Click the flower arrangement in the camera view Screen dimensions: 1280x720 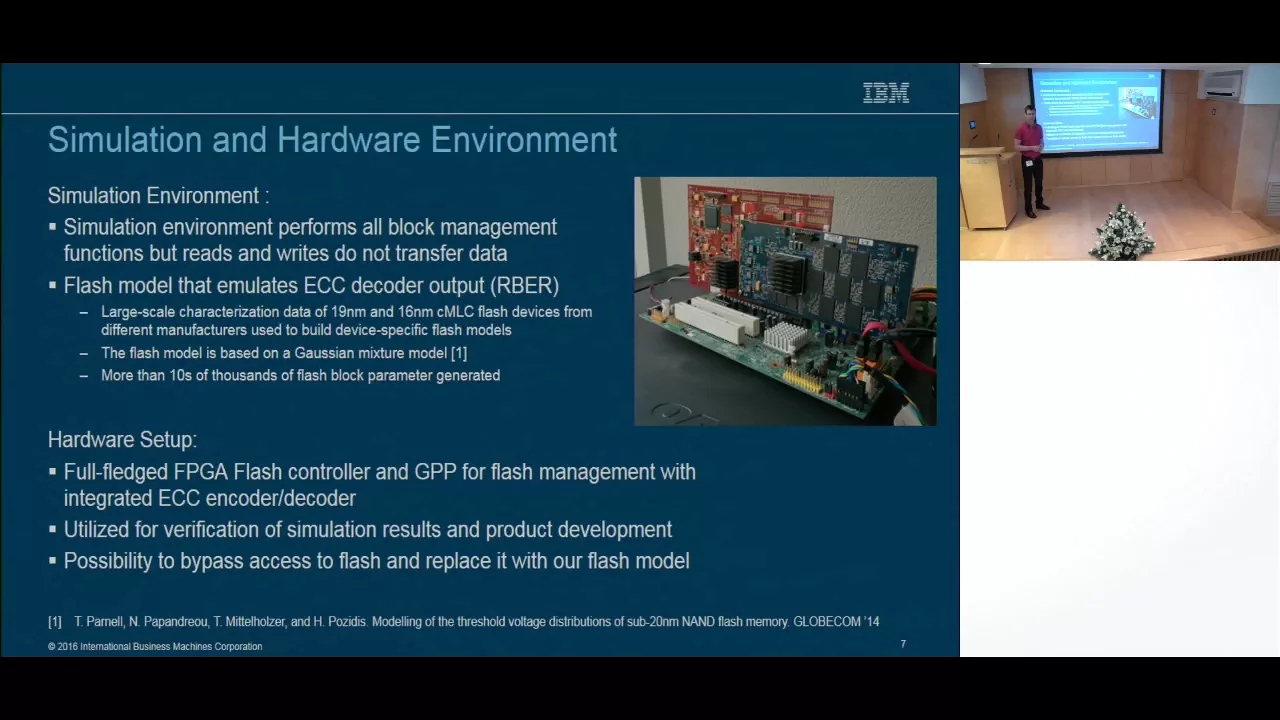1123,233
